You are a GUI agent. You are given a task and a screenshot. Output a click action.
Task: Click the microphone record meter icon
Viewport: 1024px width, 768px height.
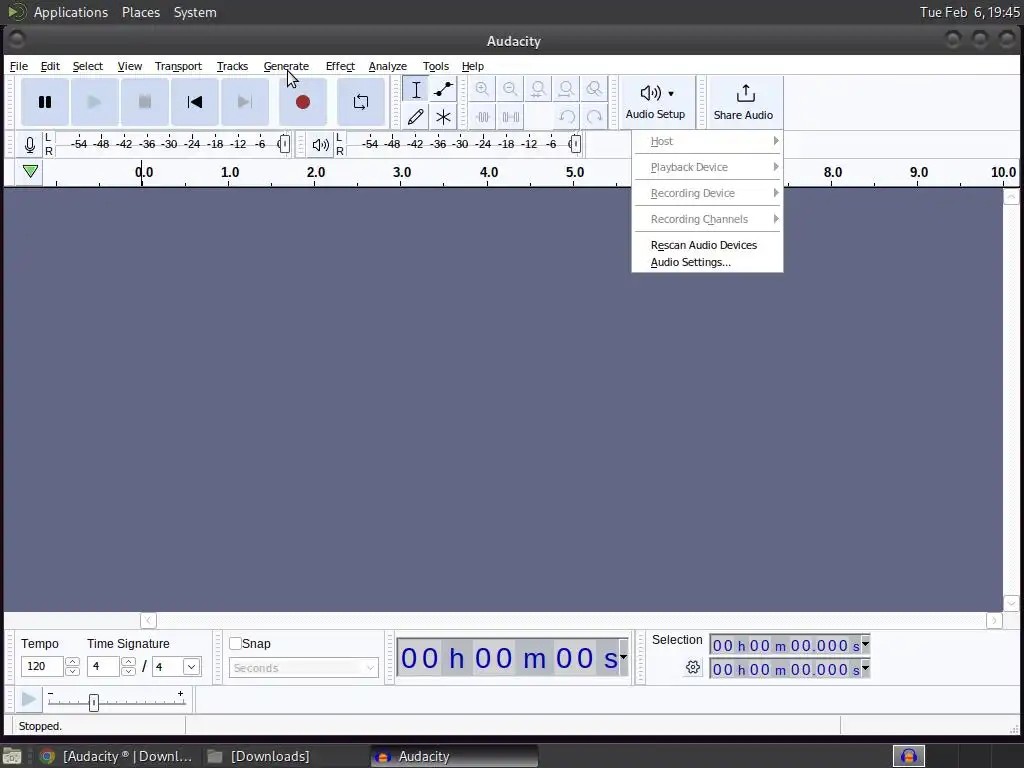[x=29, y=144]
